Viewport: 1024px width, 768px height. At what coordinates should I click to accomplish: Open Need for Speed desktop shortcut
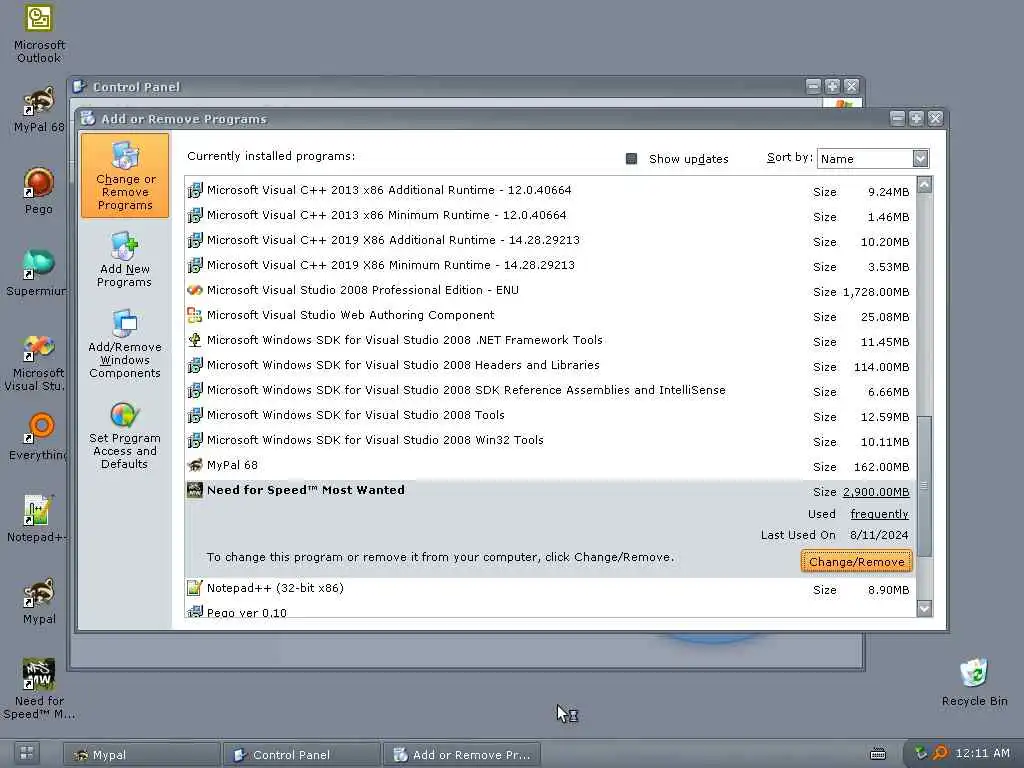39,689
